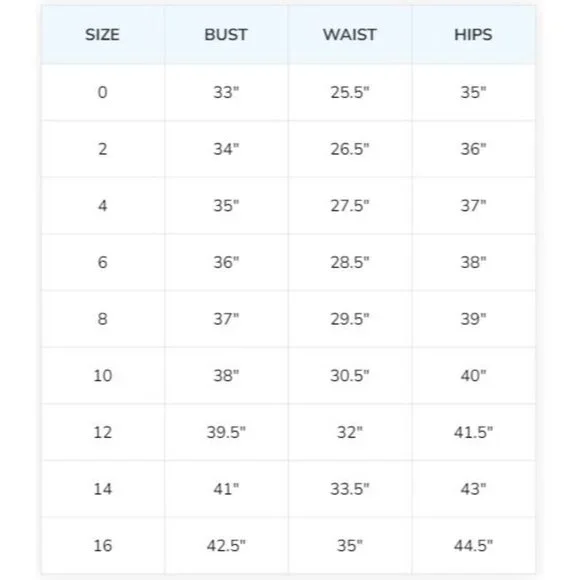Click the 25.5" waist measurement cell

(350, 92)
